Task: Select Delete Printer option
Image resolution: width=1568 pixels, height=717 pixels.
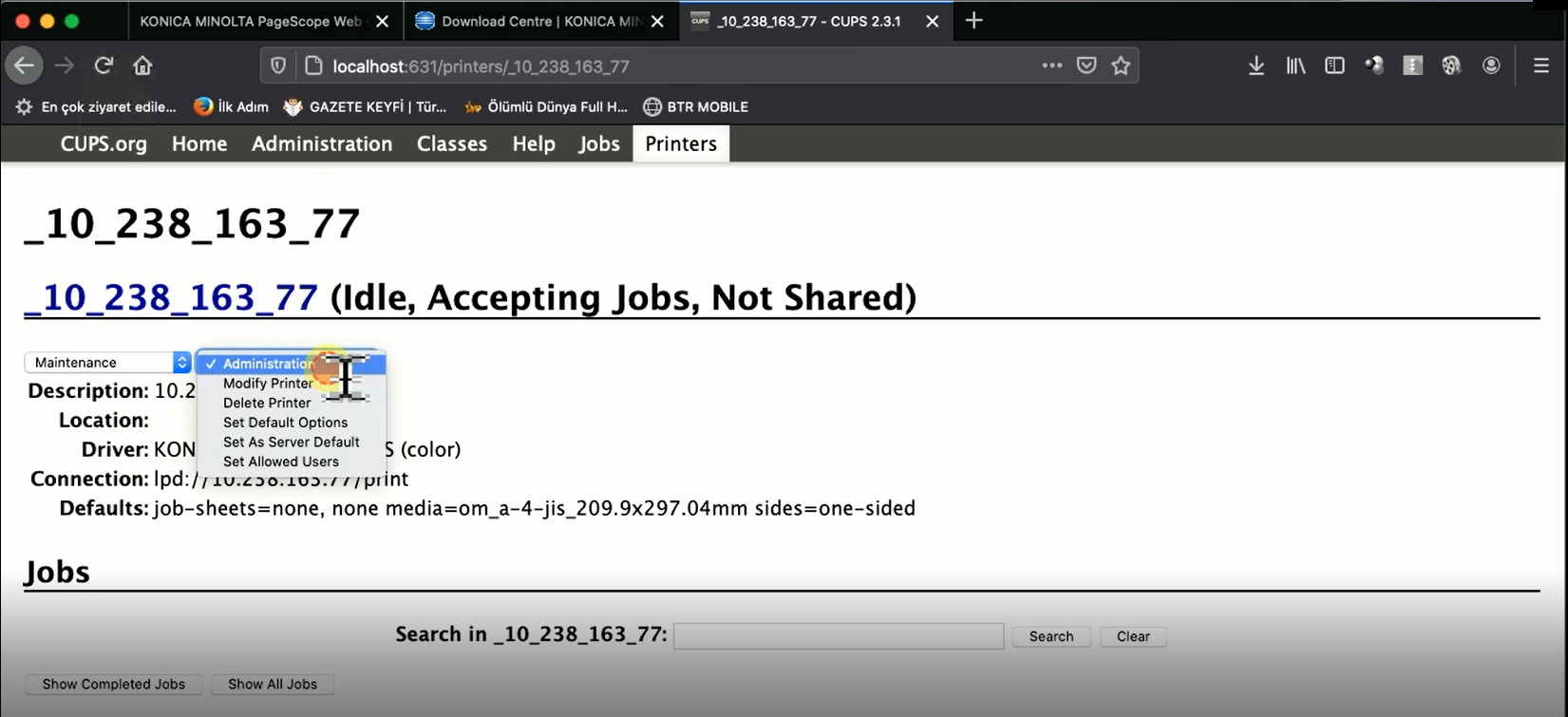Action: click(x=267, y=403)
